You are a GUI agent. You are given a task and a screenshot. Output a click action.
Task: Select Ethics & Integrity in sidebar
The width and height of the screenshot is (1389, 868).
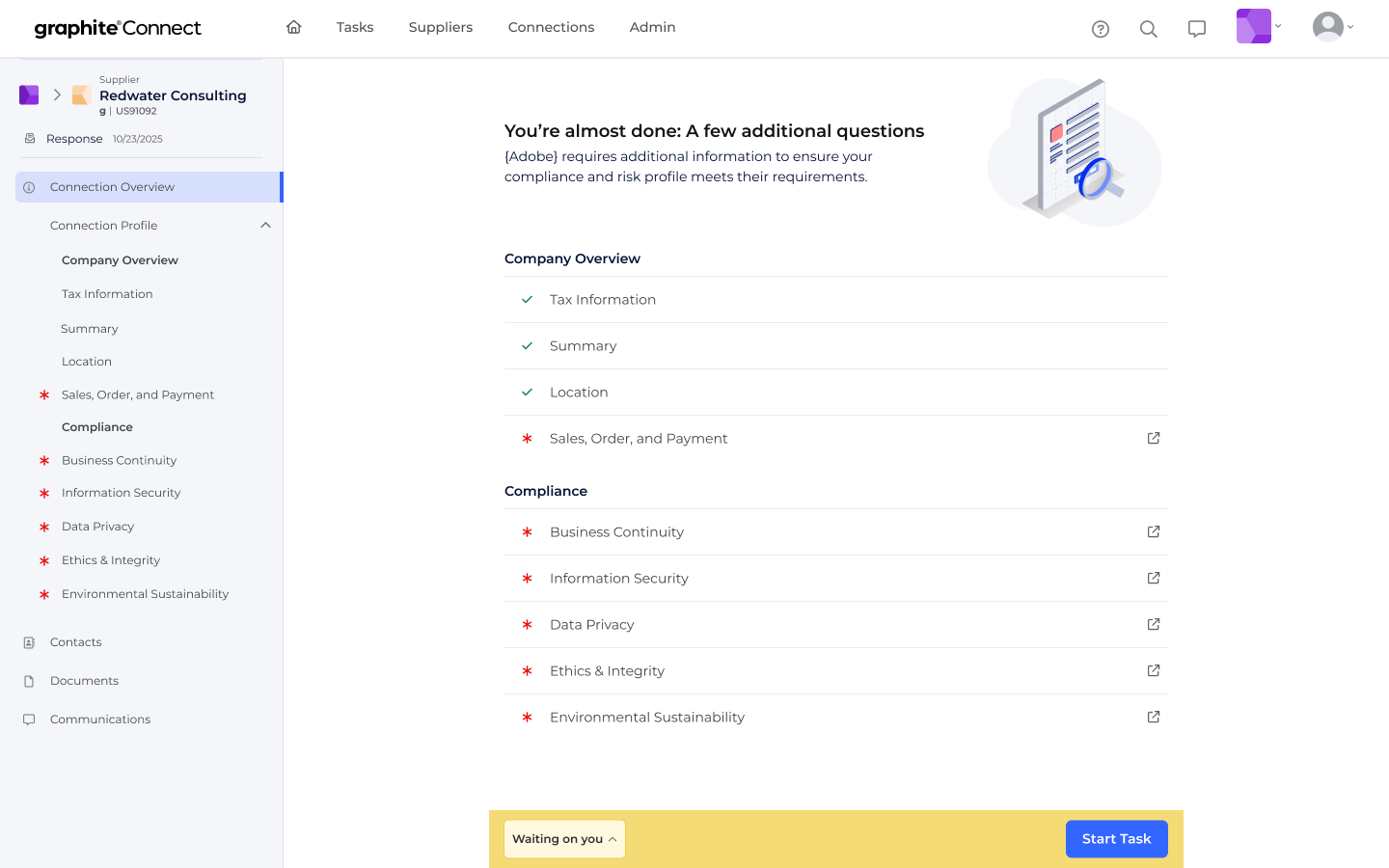[111, 560]
